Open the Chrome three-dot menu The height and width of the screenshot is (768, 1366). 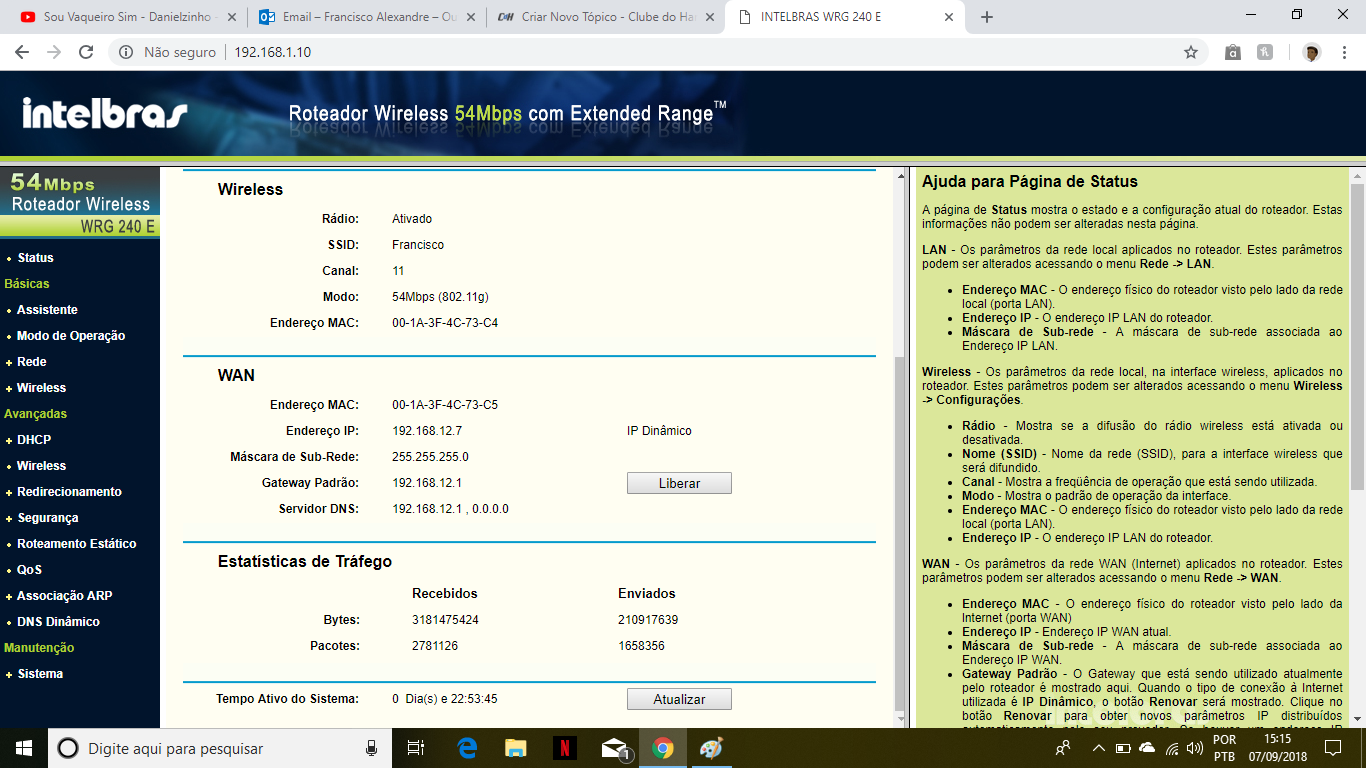click(1343, 52)
